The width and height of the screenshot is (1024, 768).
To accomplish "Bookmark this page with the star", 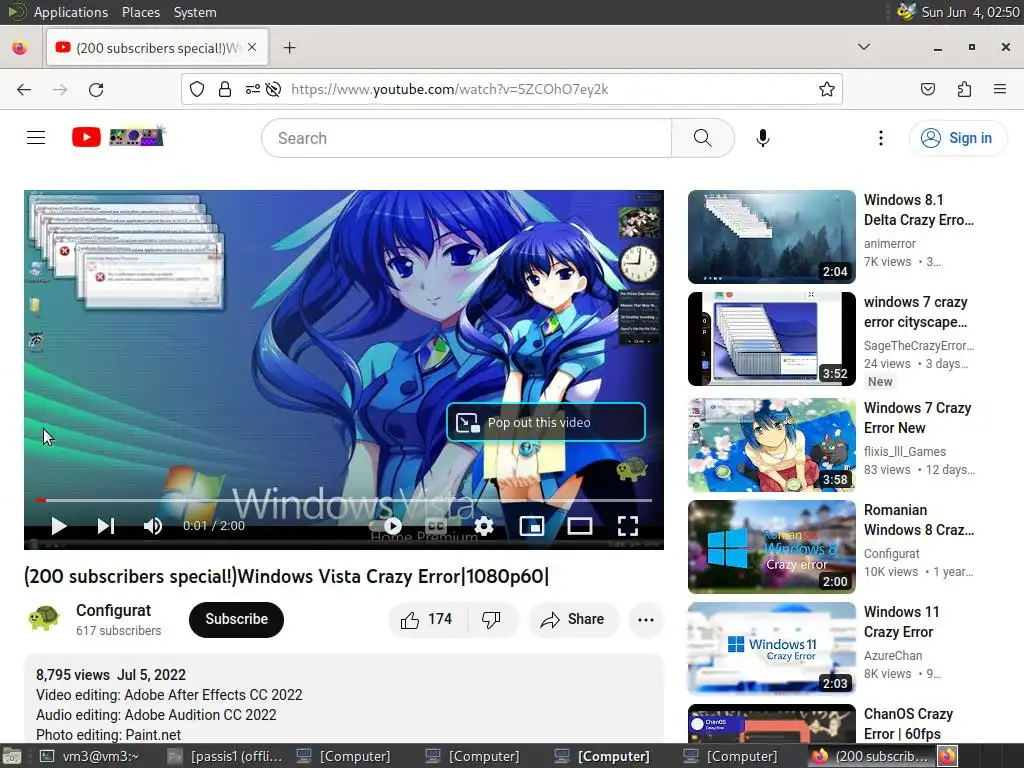I will [826, 89].
